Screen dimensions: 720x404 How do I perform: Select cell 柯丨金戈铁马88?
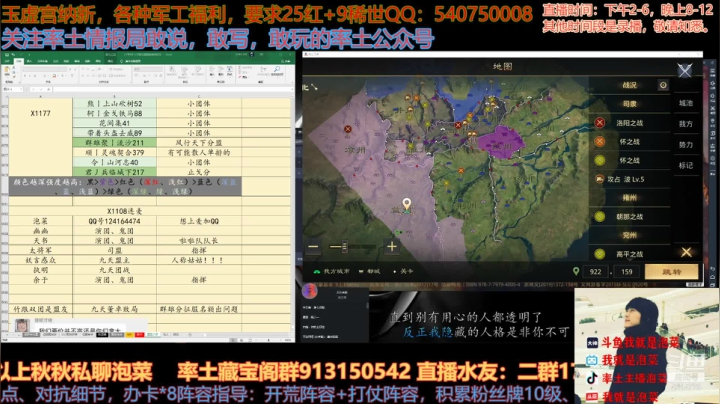tap(114, 113)
